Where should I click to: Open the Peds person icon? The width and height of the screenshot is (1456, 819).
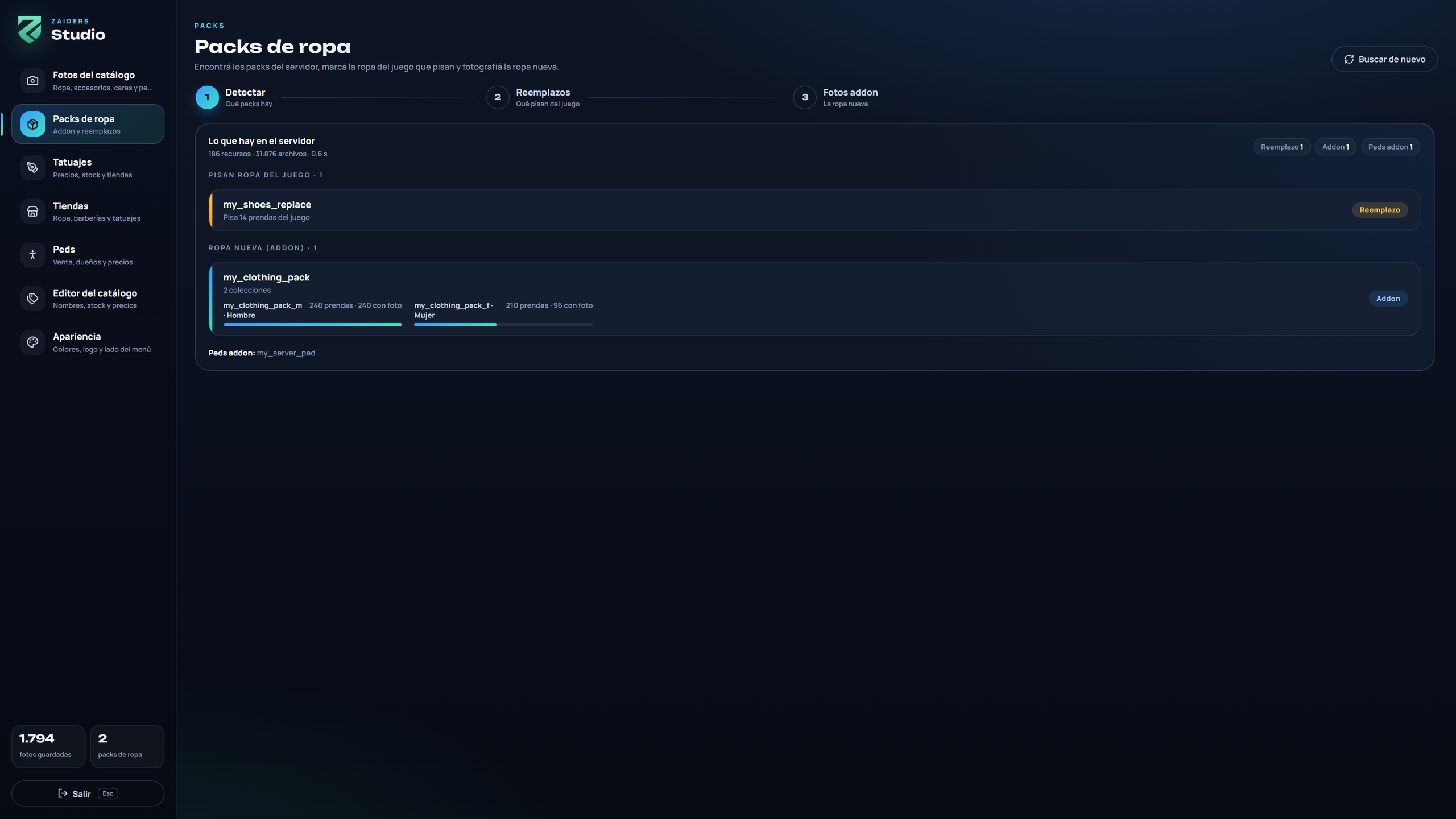coord(32,255)
